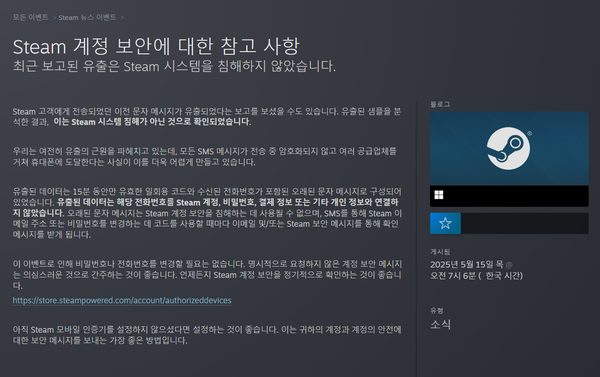Click the '소식' type value
600x377 pixels.
pos(440,325)
